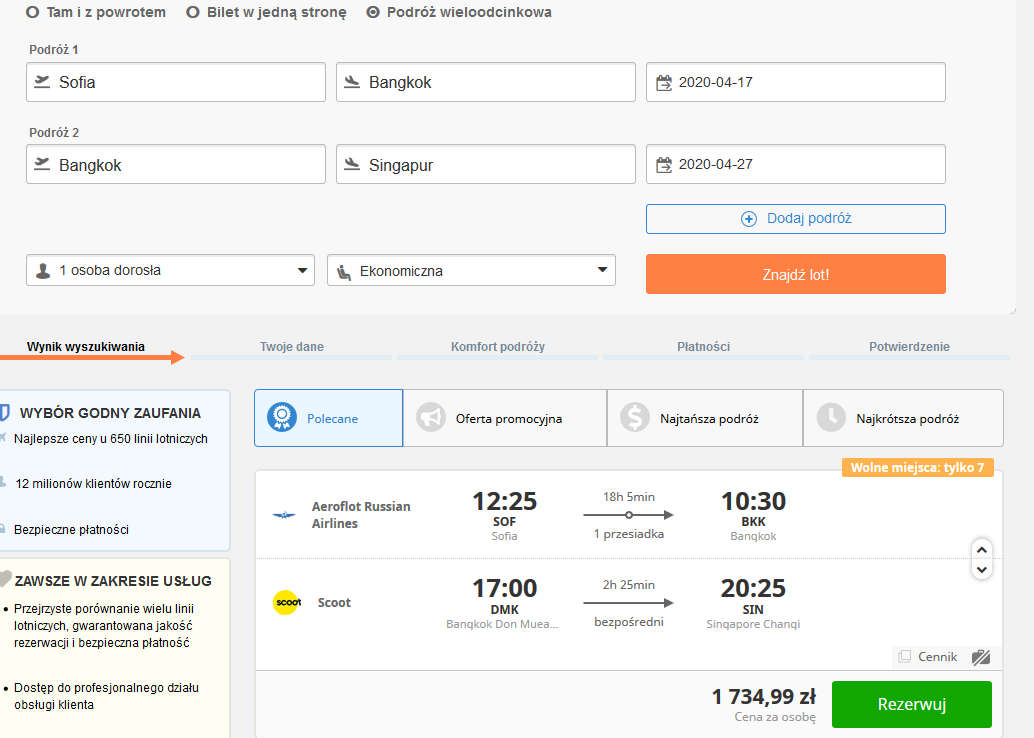The width and height of the screenshot is (1034, 738).
Task: Select Podróż wieloodcinkowa radio option
Action: (x=373, y=13)
